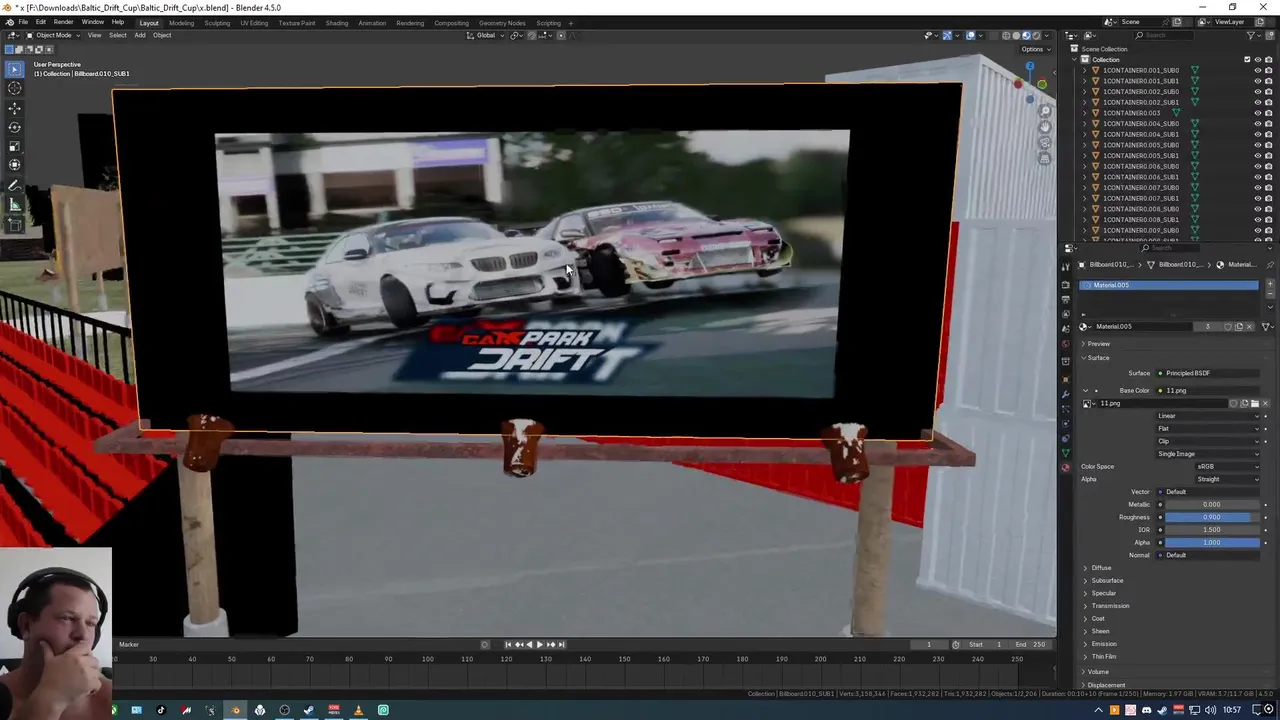Image resolution: width=1280 pixels, height=720 pixels.
Task: Open viewport Add menu
Action: [140, 35]
